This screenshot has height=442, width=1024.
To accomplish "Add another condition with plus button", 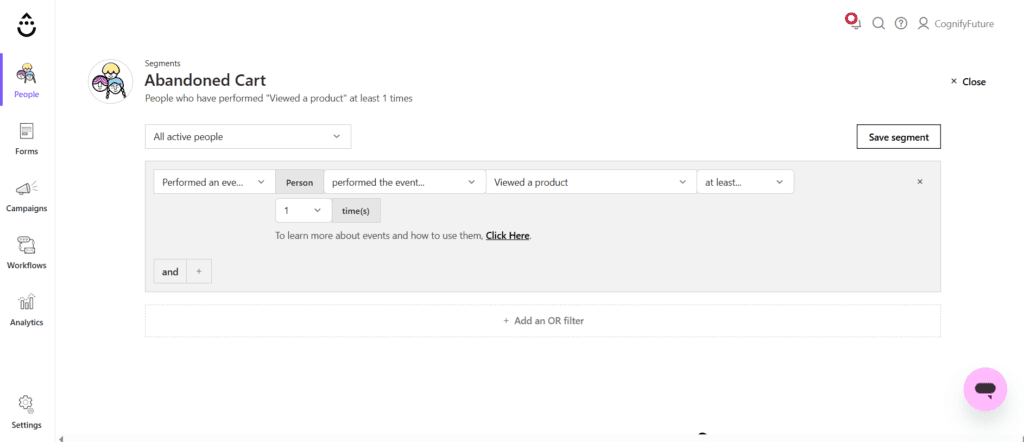I will (199, 272).
